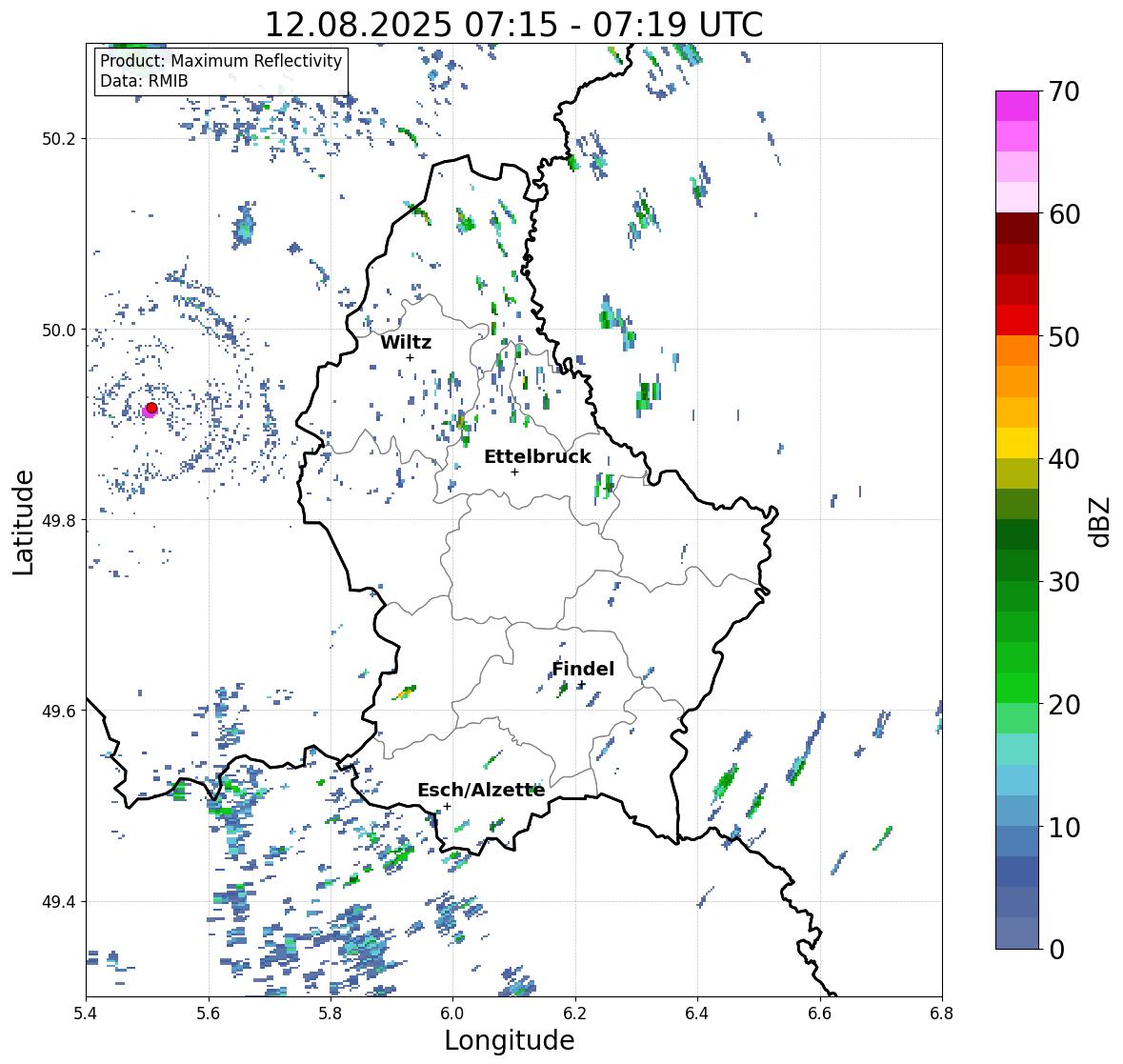1123x1064 pixels.
Task: Click the Wiltz city label
Action: (x=406, y=342)
